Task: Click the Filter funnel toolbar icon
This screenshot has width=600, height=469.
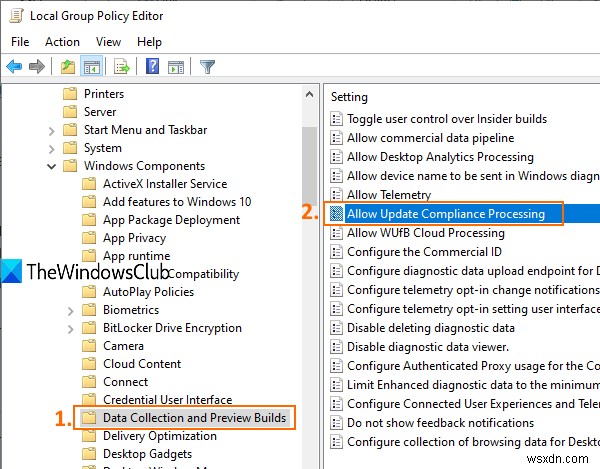Action: (207, 67)
